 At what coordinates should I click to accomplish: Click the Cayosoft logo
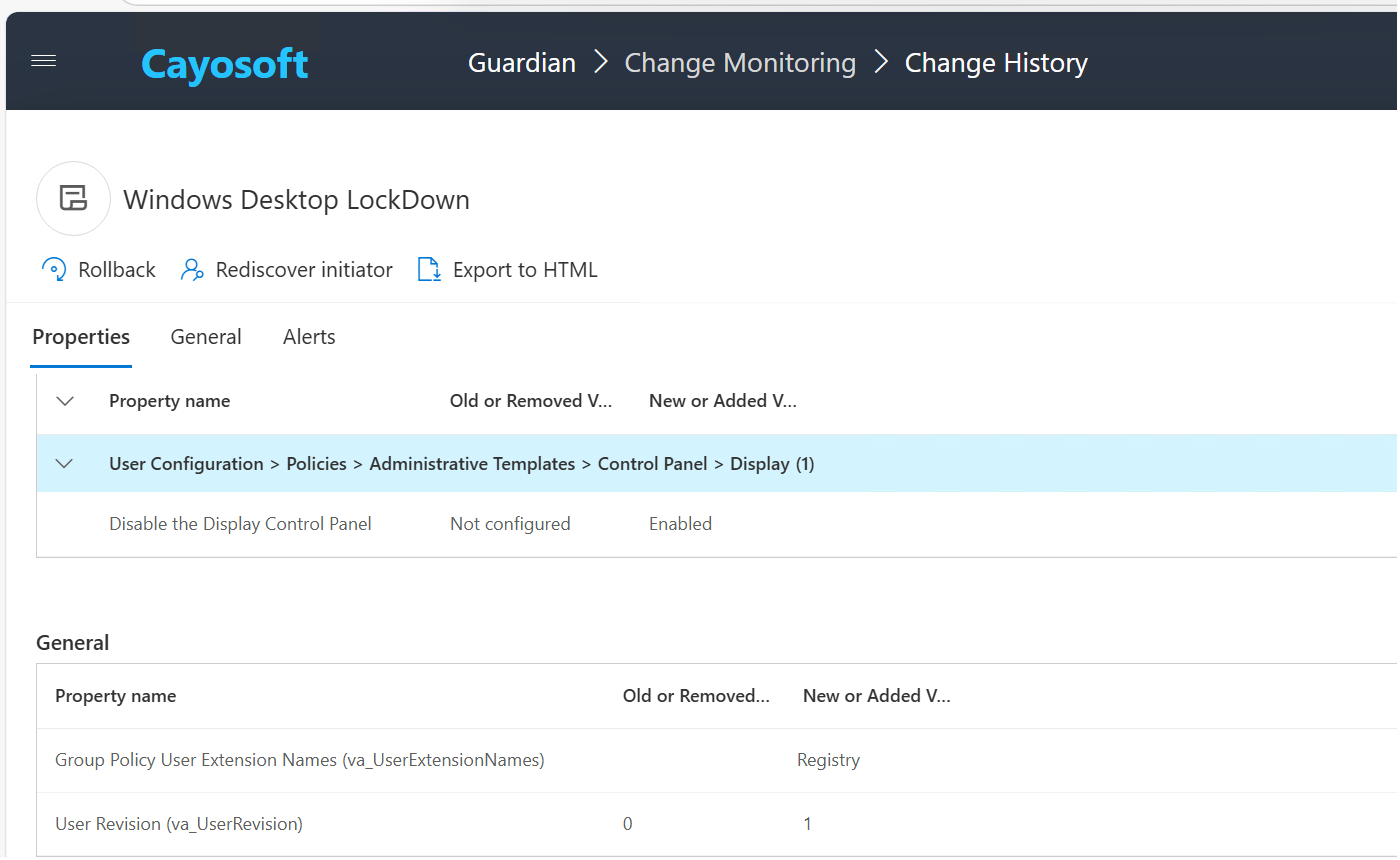(x=224, y=64)
